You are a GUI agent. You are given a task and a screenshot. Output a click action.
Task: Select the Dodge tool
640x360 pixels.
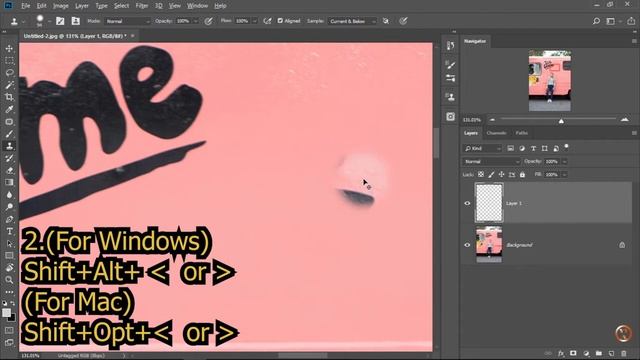point(9,207)
